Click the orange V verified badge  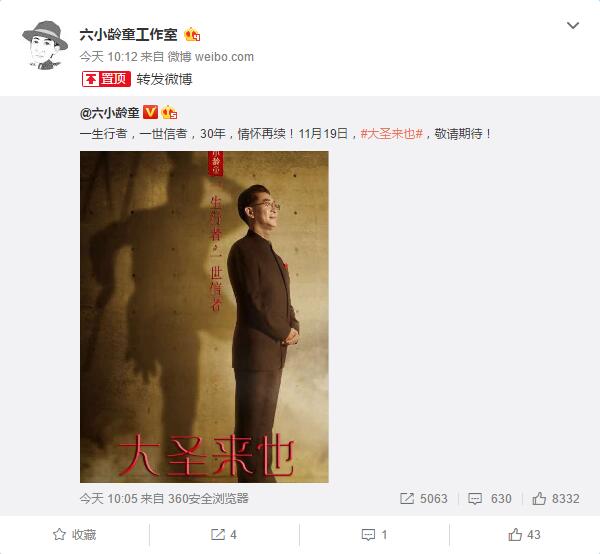(x=150, y=112)
